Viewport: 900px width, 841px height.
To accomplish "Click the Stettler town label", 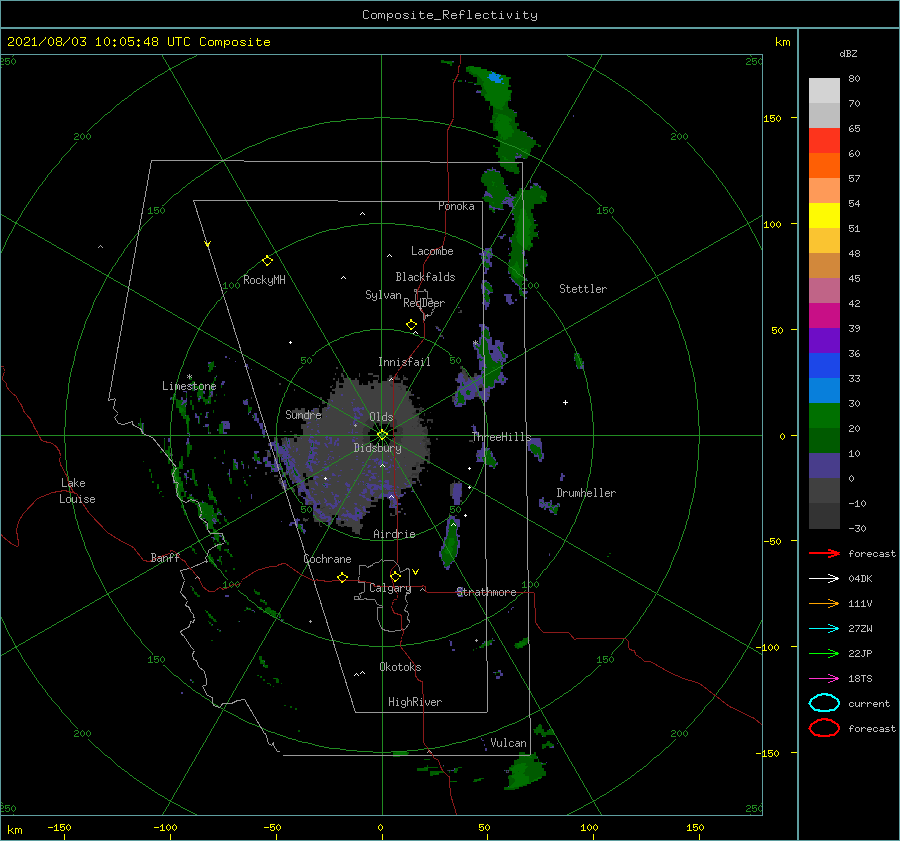I will tap(583, 289).
